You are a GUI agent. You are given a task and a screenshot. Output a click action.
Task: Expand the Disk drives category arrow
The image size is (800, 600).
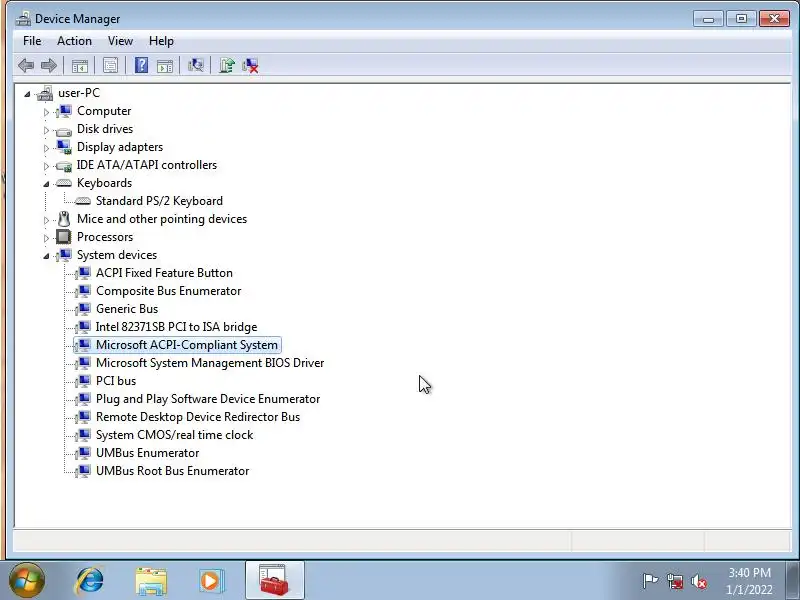[x=46, y=130]
